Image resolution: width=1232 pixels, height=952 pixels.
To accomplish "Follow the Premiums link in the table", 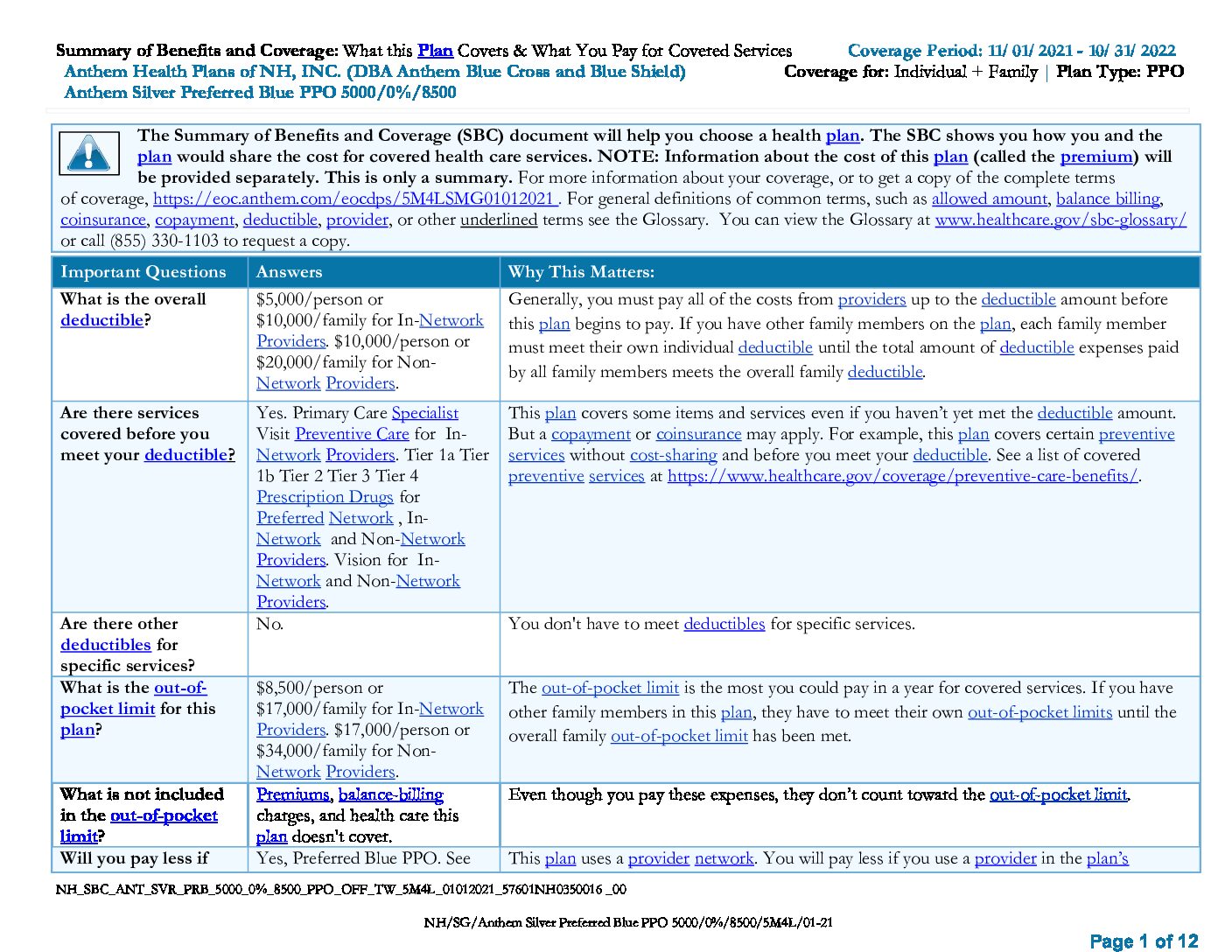I will (x=292, y=794).
